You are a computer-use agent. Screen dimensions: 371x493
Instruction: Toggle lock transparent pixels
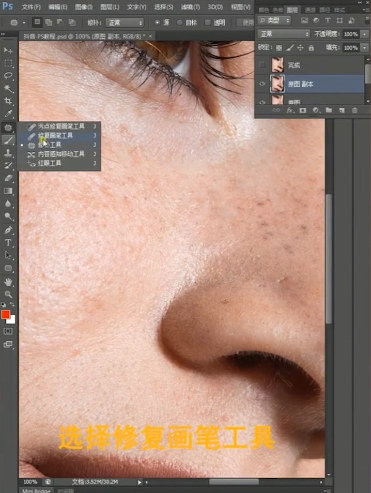click(279, 48)
